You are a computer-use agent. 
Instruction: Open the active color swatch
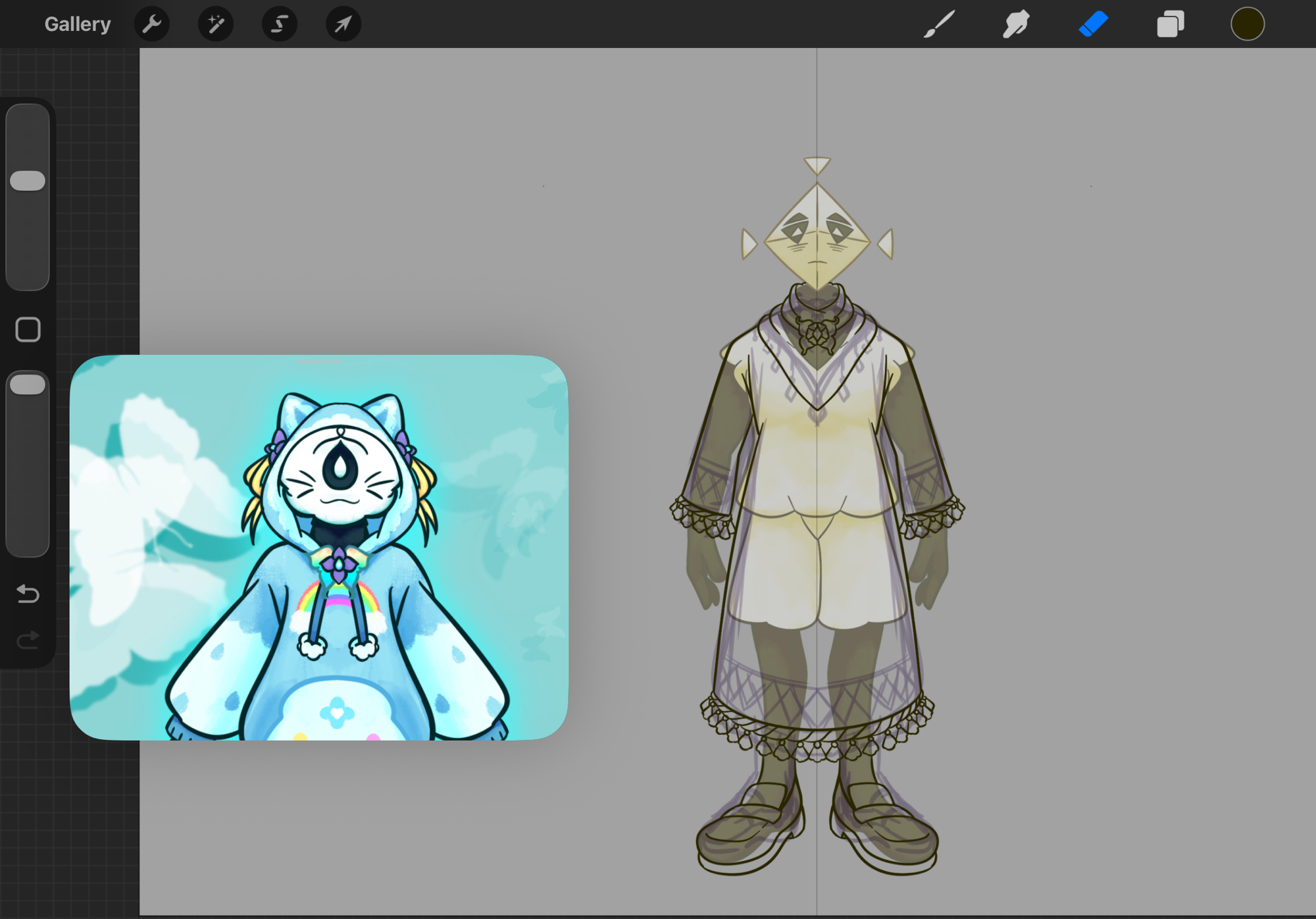(x=1247, y=24)
